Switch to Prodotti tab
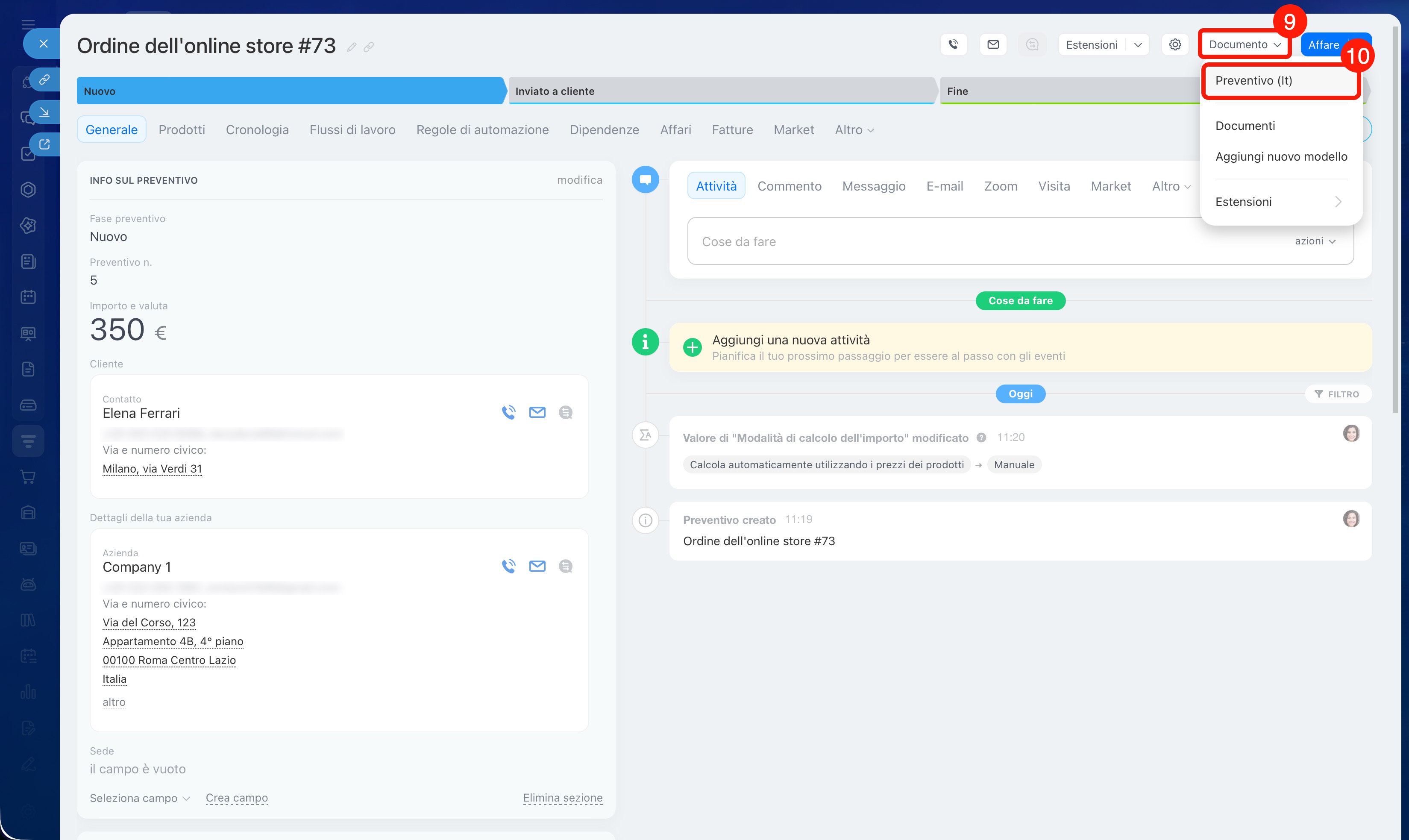The width and height of the screenshot is (1409, 840). click(182, 129)
